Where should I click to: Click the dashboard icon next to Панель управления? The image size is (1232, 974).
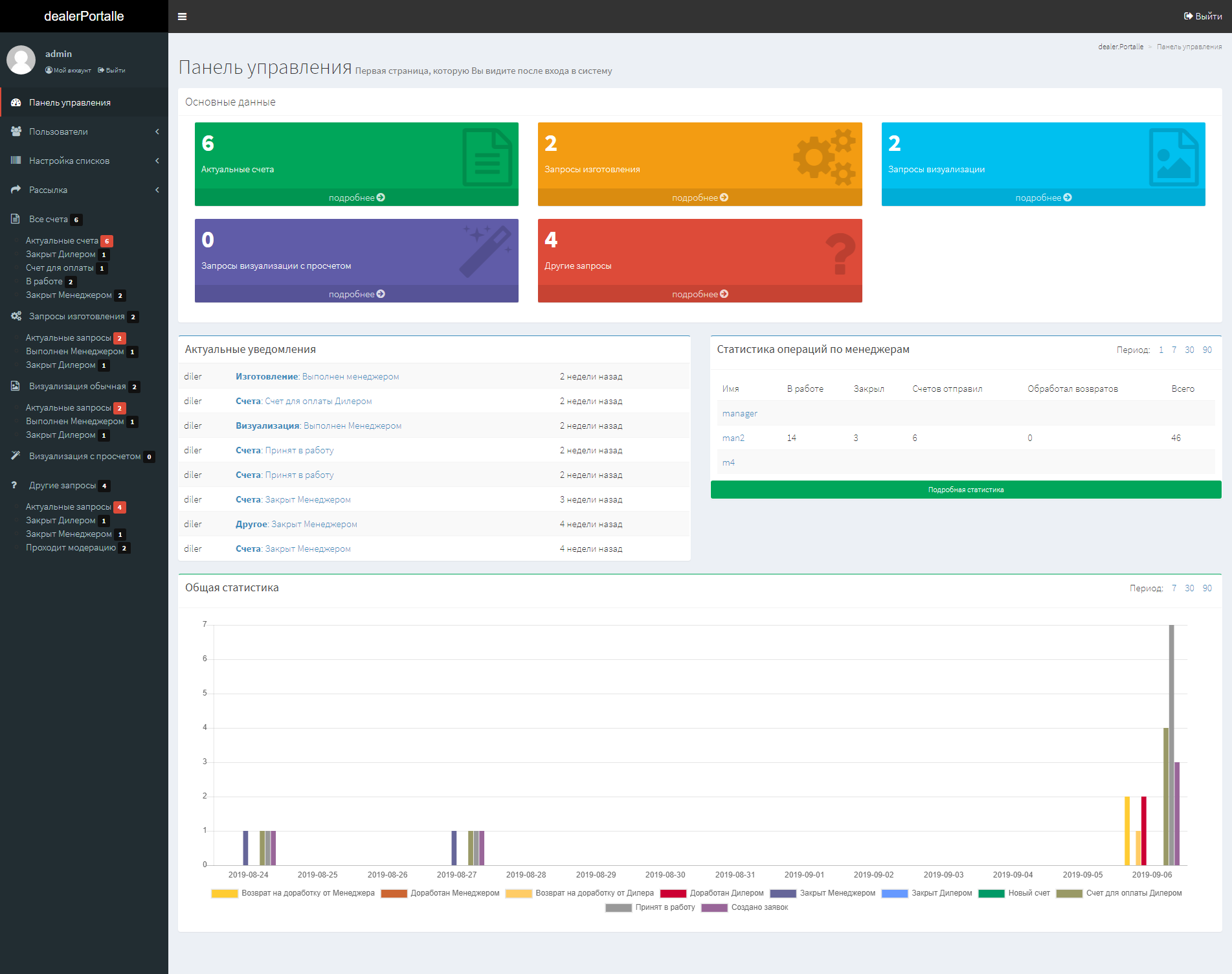(16, 102)
